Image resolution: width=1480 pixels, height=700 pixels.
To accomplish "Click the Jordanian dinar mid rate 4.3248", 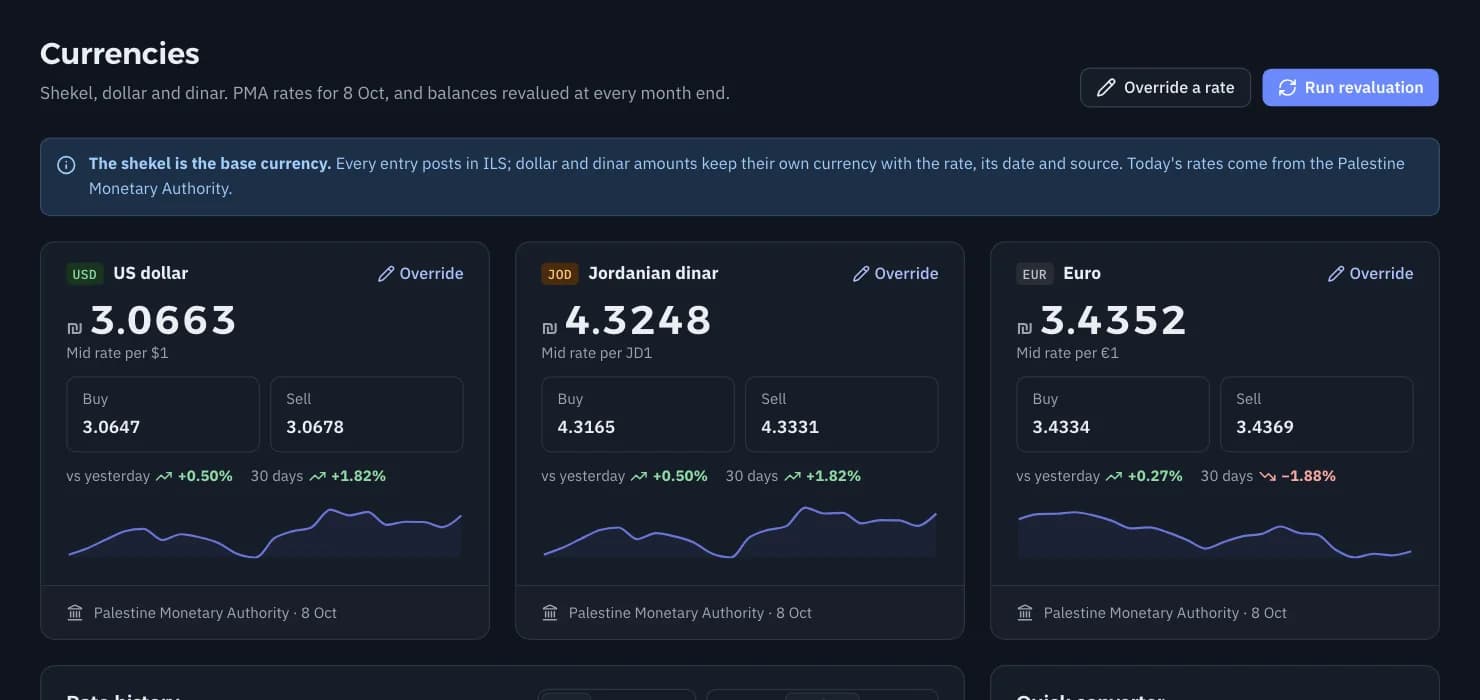I will (638, 321).
